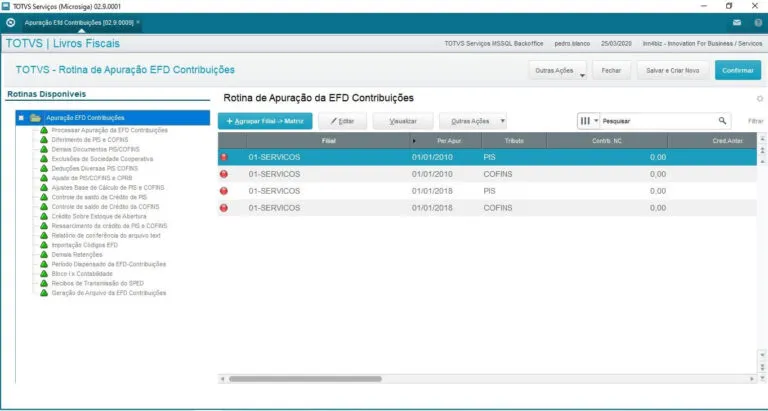The height and width of the screenshot is (411, 768).
Task: Click green icon beside Exclusões de Sociedade Cooperativa
Action: click(x=44, y=159)
